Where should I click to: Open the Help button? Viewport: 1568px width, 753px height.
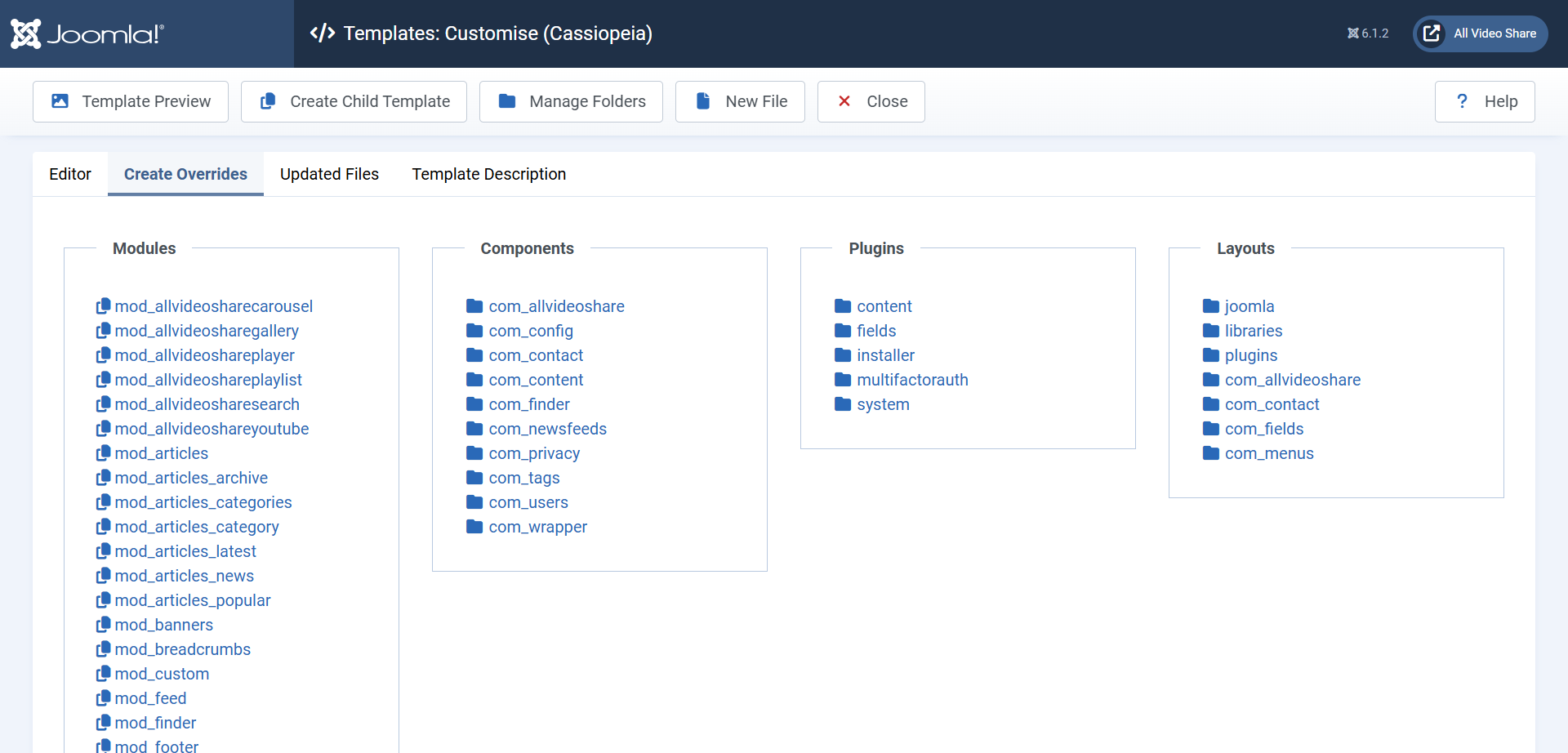click(x=1485, y=101)
